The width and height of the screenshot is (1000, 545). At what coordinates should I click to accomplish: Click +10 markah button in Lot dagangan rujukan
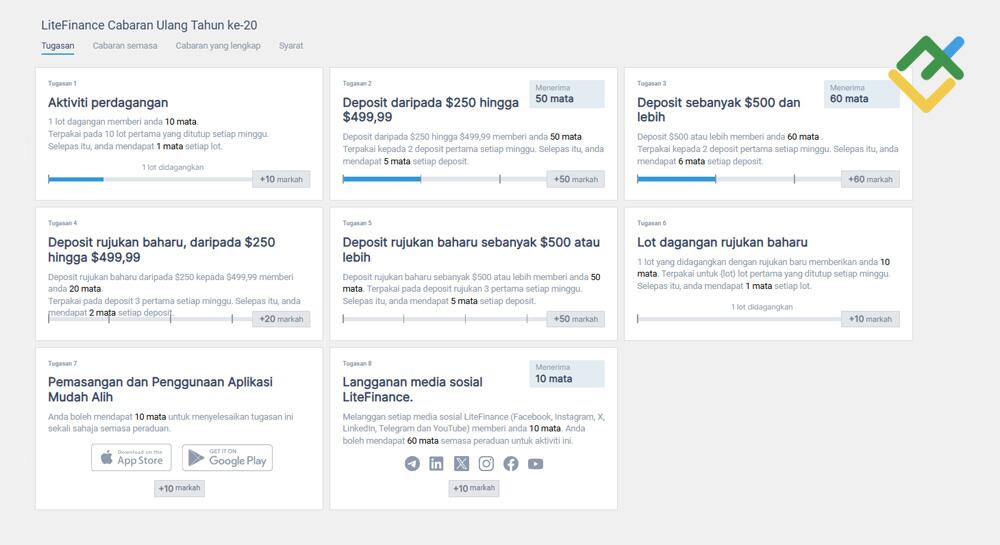871,319
